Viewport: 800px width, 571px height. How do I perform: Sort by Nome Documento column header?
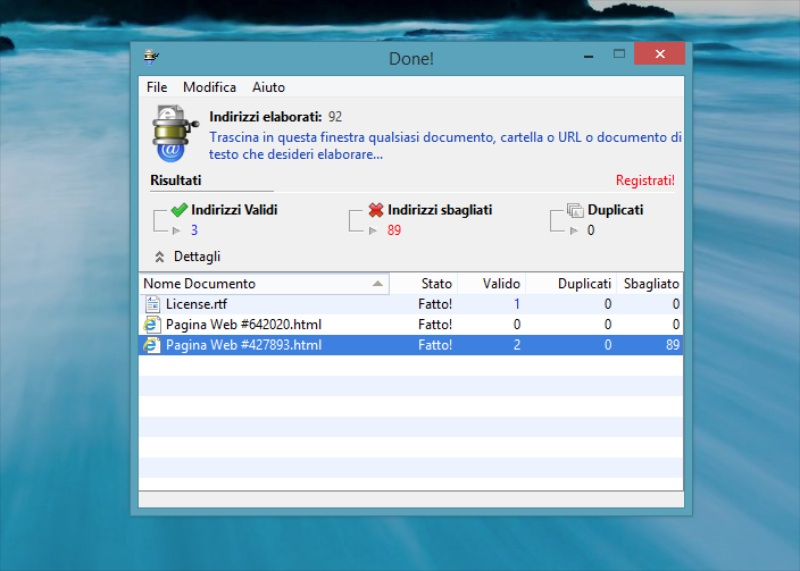pyautogui.click(x=262, y=284)
